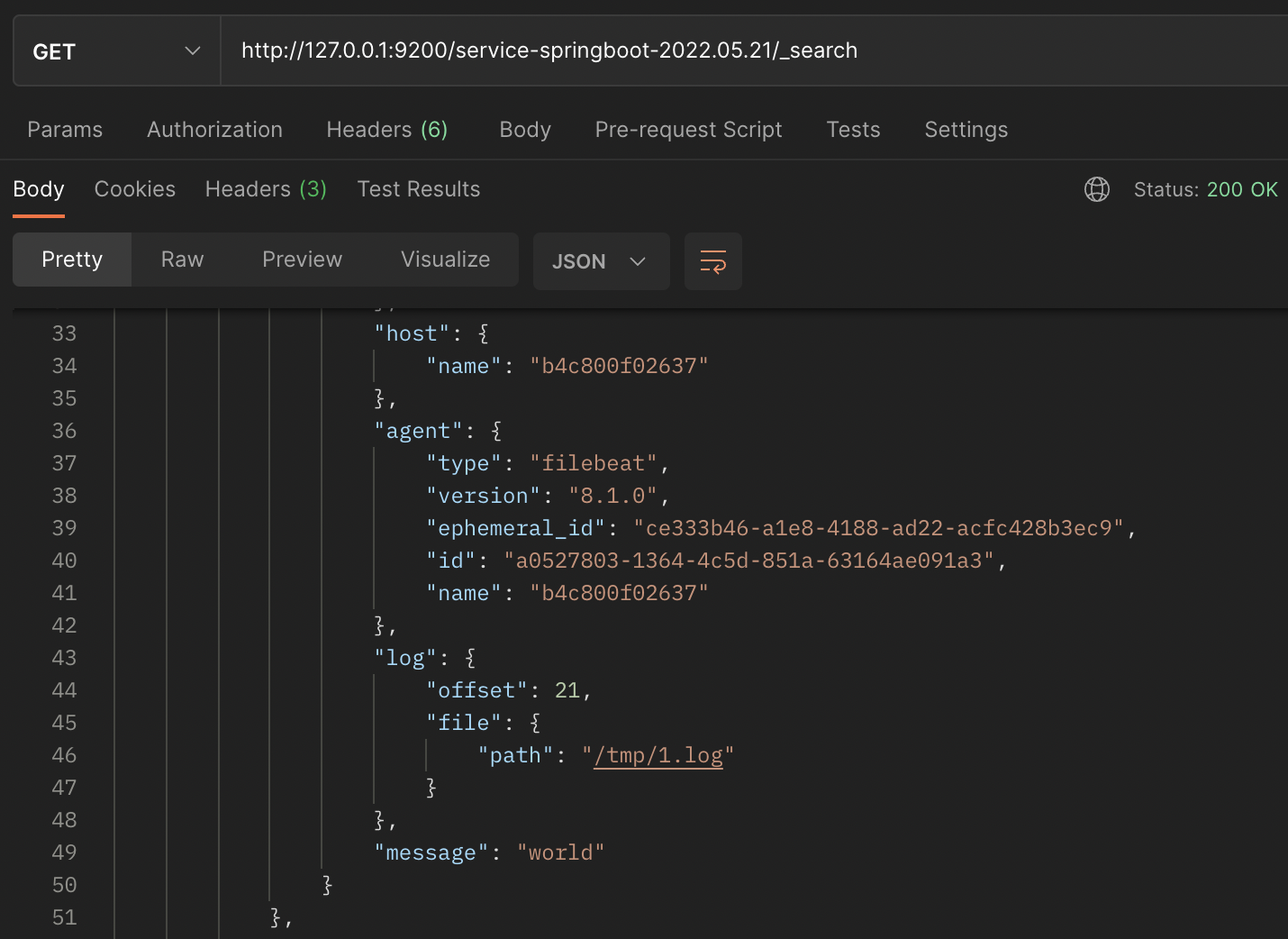Image resolution: width=1288 pixels, height=939 pixels.
Task: Switch to Raw response view
Action: coord(182,260)
